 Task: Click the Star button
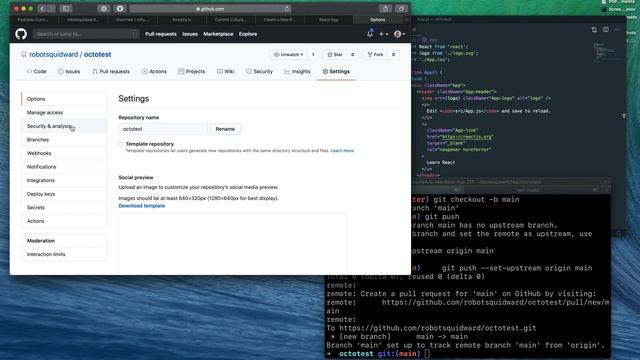tap(335, 54)
